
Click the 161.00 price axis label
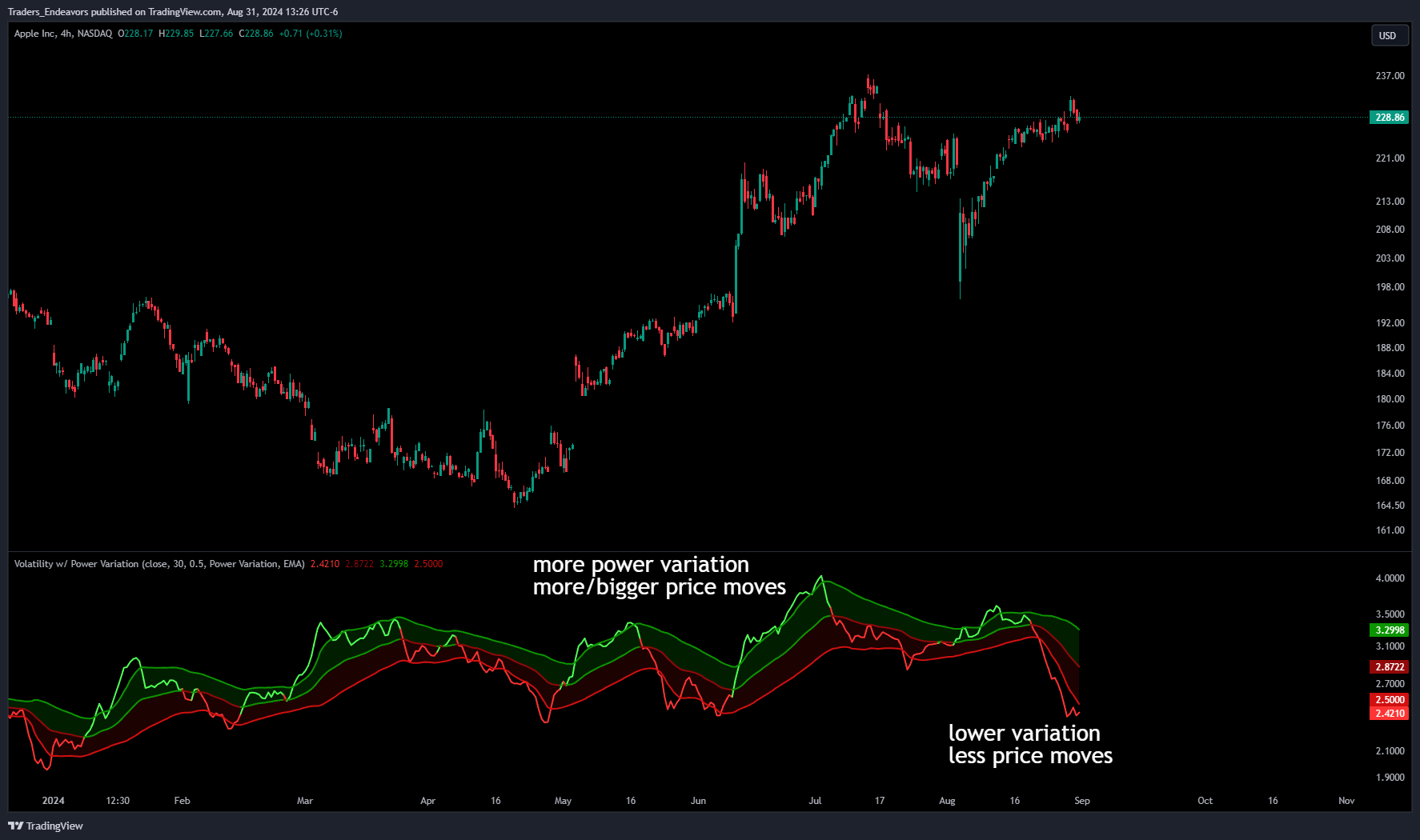tap(1390, 530)
